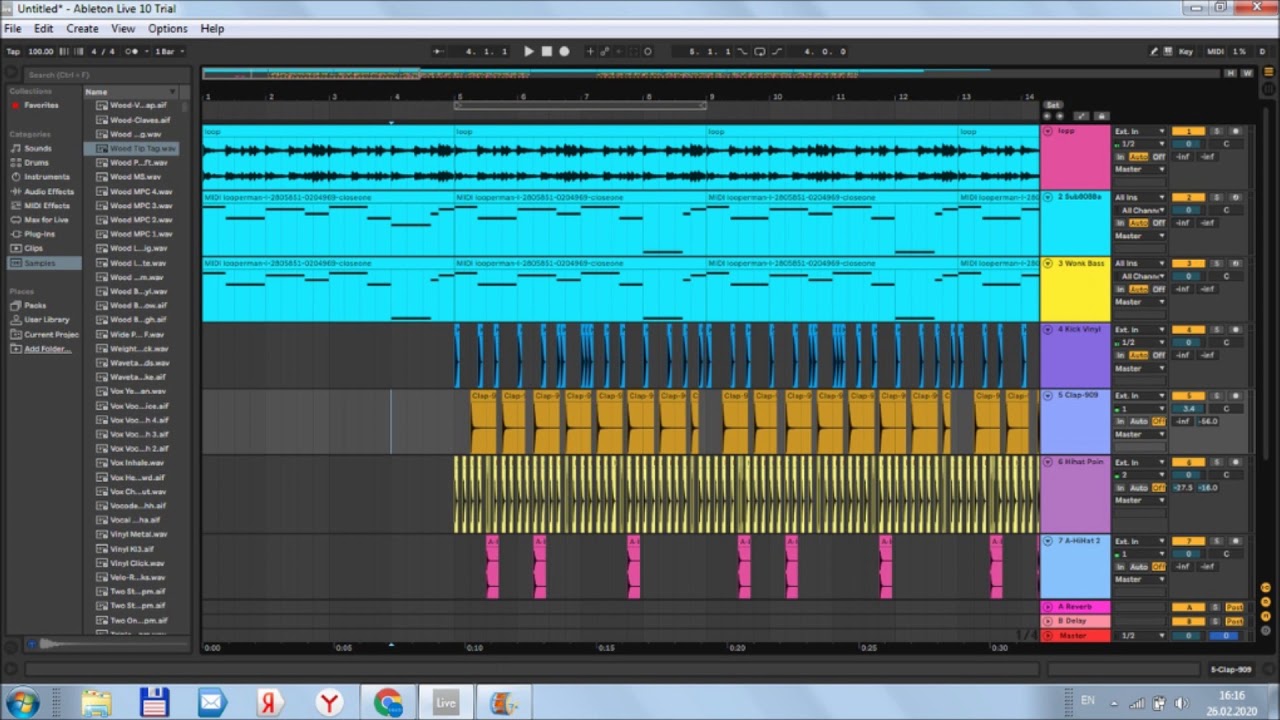Select the Wood MS.wav sample
Screen dimensions: 1280x720
pos(135,177)
